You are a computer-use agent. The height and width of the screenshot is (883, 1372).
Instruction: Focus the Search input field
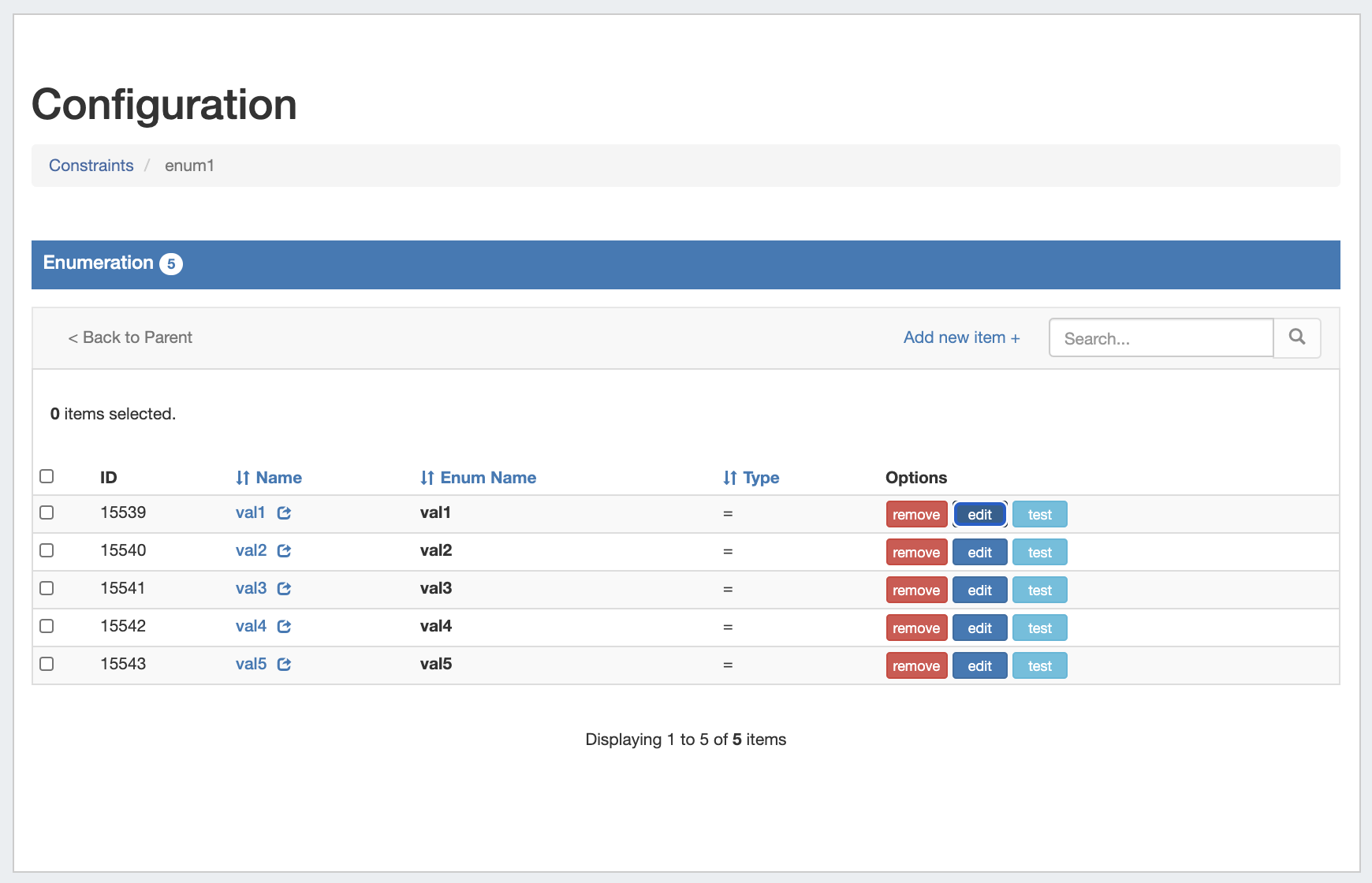[1161, 338]
